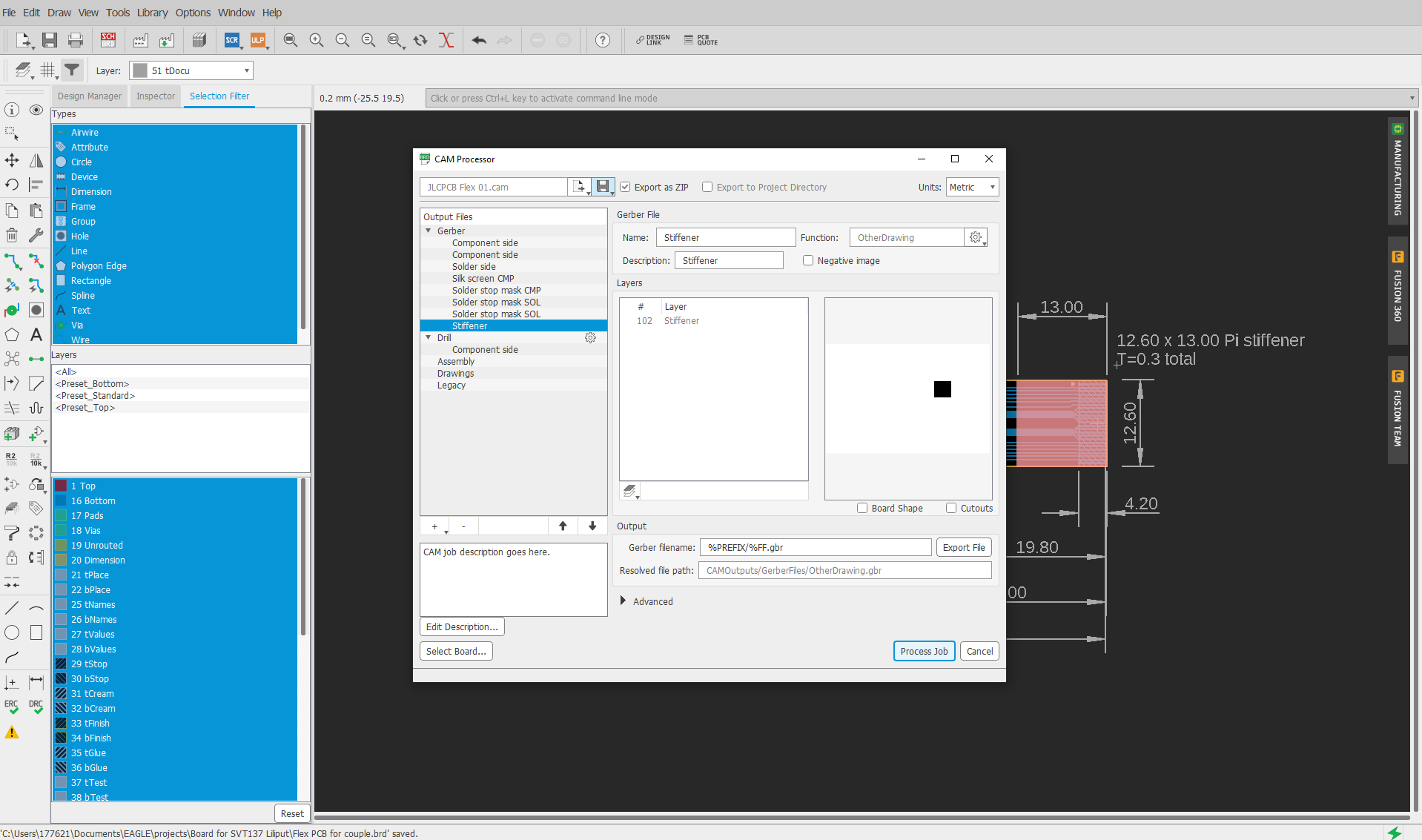Open the Function settings gear icon
Image resolution: width=1422 pixels, height=840 pixels.
(x=976, y=237)
